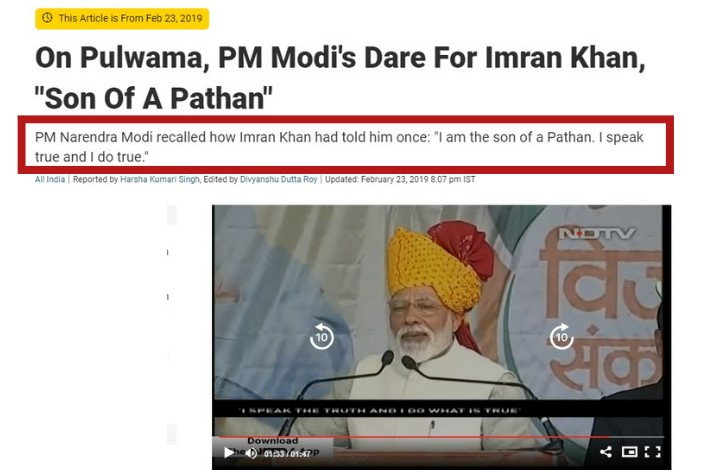
Task: Click the 01:33 / 01:47 time display
Action: [287, 454]
